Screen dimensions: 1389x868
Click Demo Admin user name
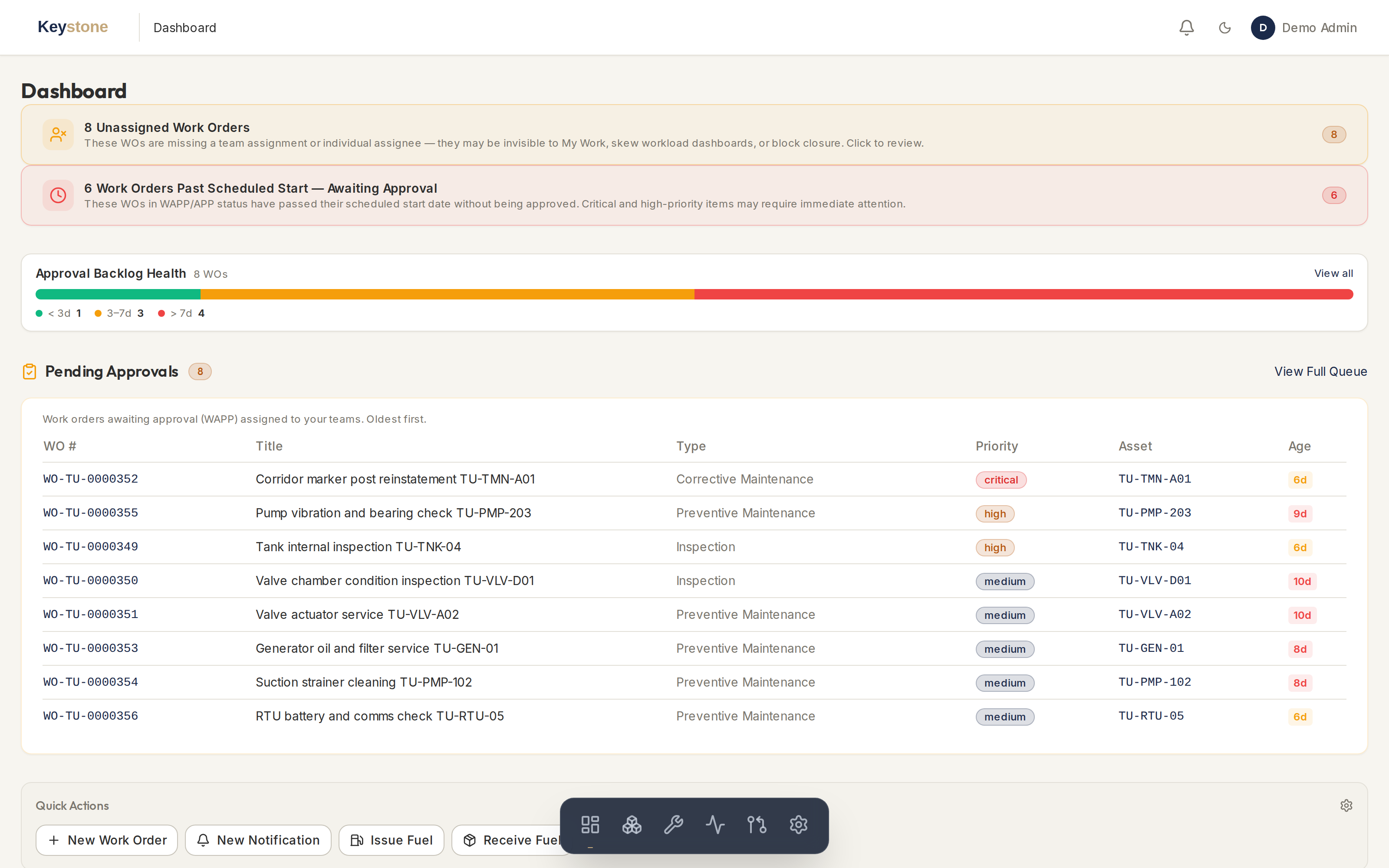tap(1319, 27)
